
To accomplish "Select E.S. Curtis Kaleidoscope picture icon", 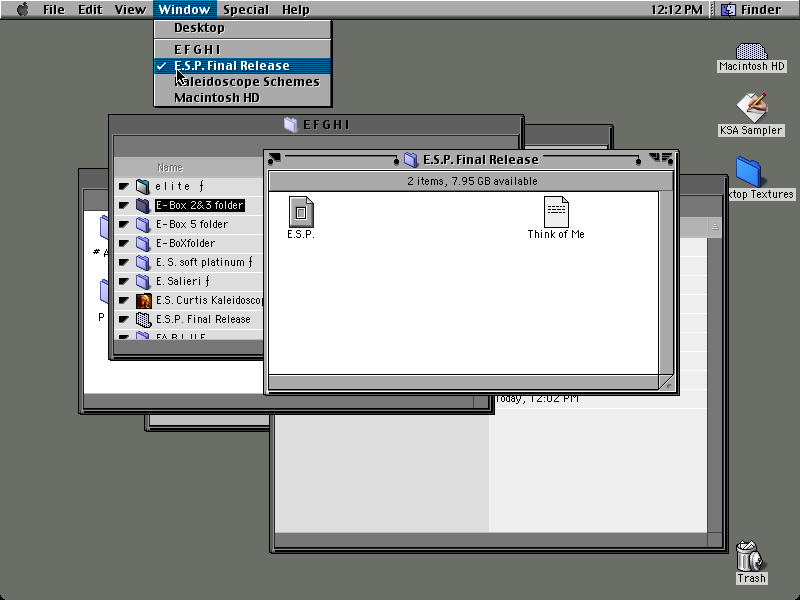I will pos(143,301).
